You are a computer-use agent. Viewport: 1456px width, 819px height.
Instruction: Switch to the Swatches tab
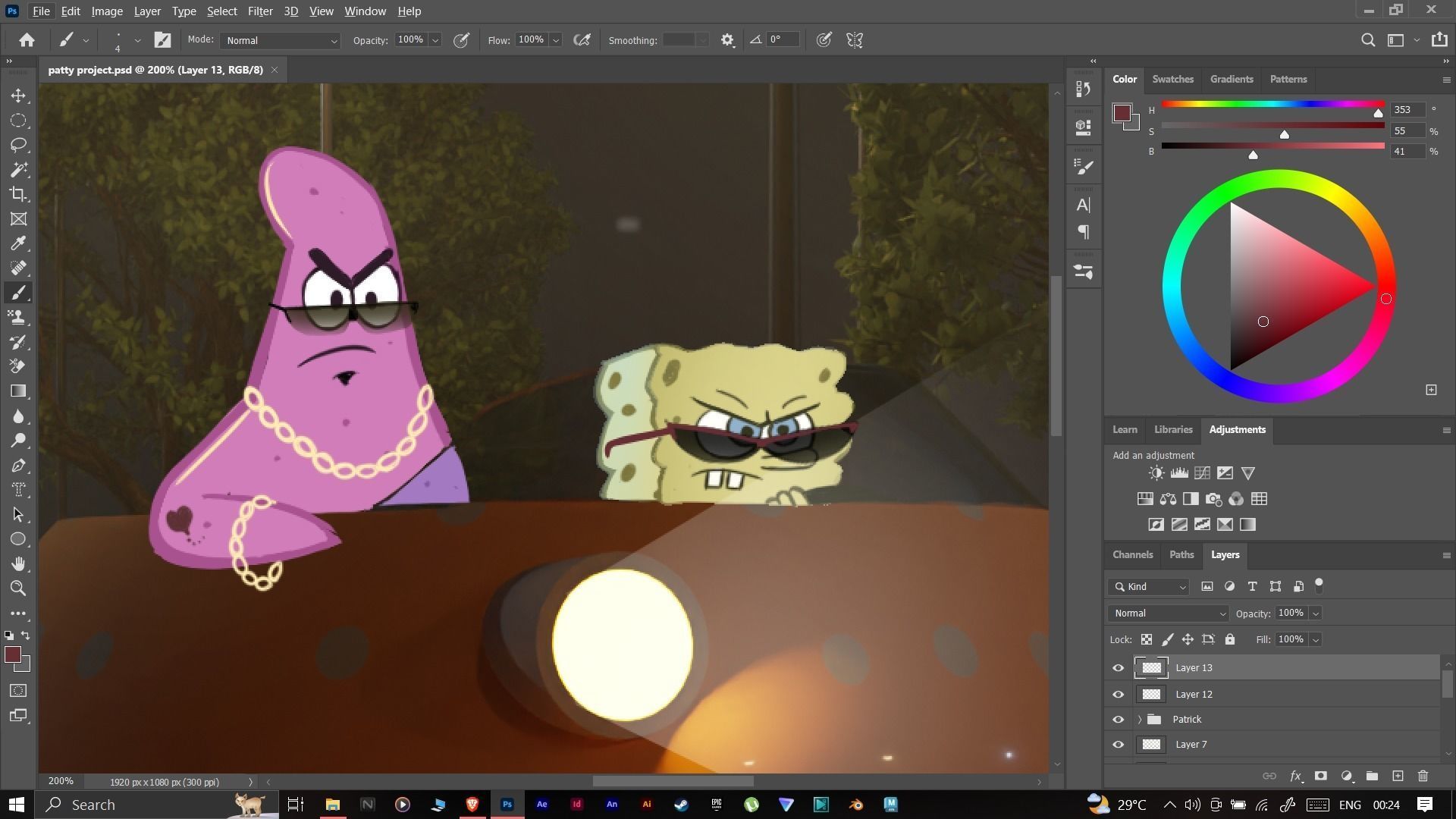tap(1172, 79)
